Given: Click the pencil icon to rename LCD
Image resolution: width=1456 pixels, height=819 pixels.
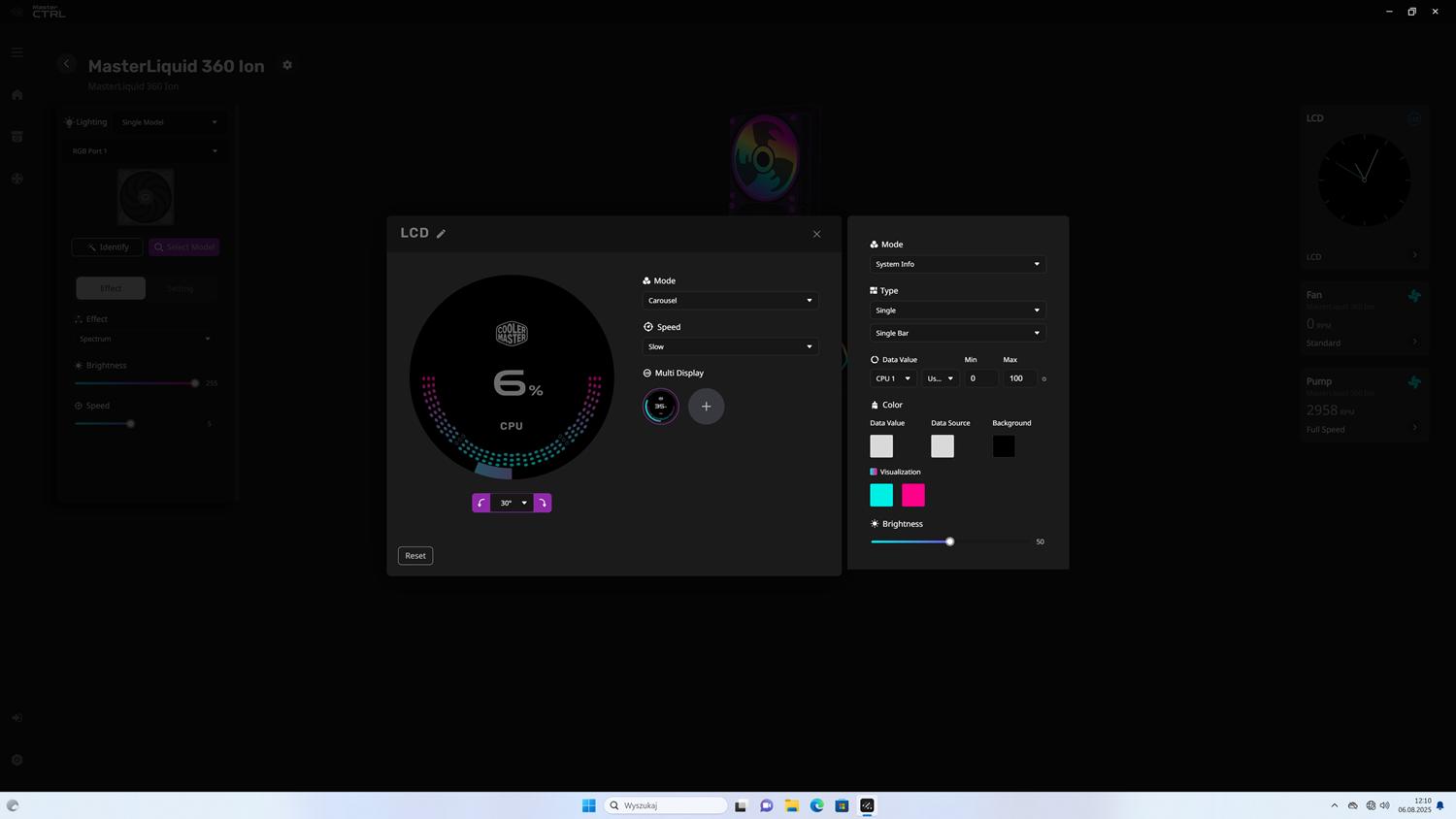Looking at the screenshot, I should [x=441, y=234].
